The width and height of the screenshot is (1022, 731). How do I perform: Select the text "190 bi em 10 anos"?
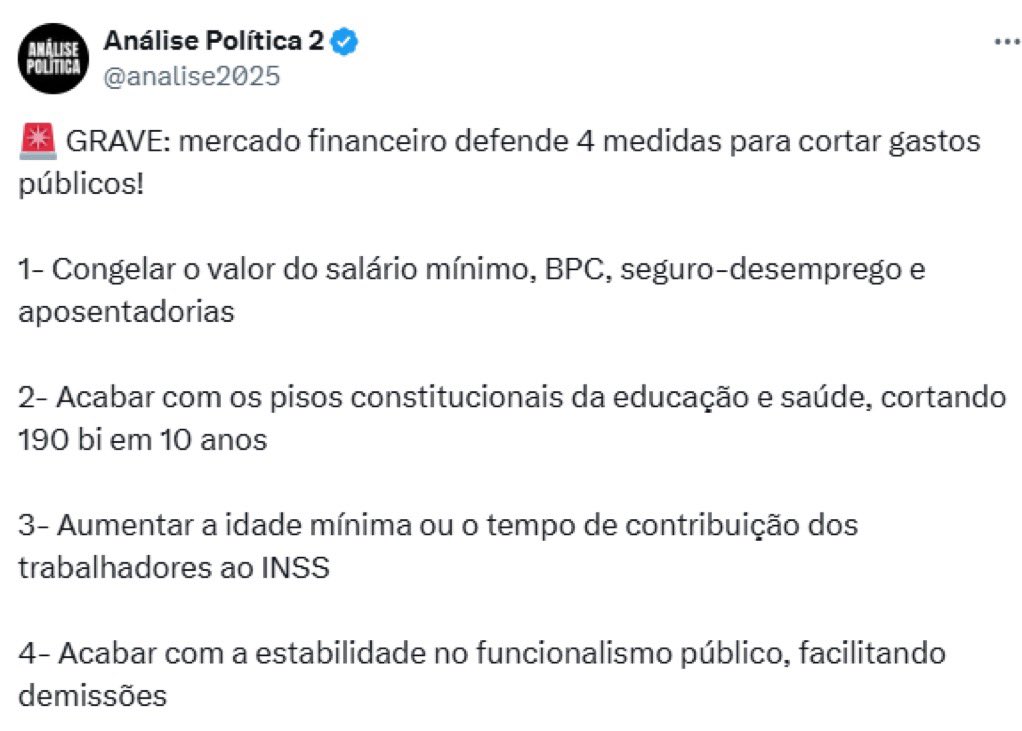pyautogui.click(x=143, y=440)
